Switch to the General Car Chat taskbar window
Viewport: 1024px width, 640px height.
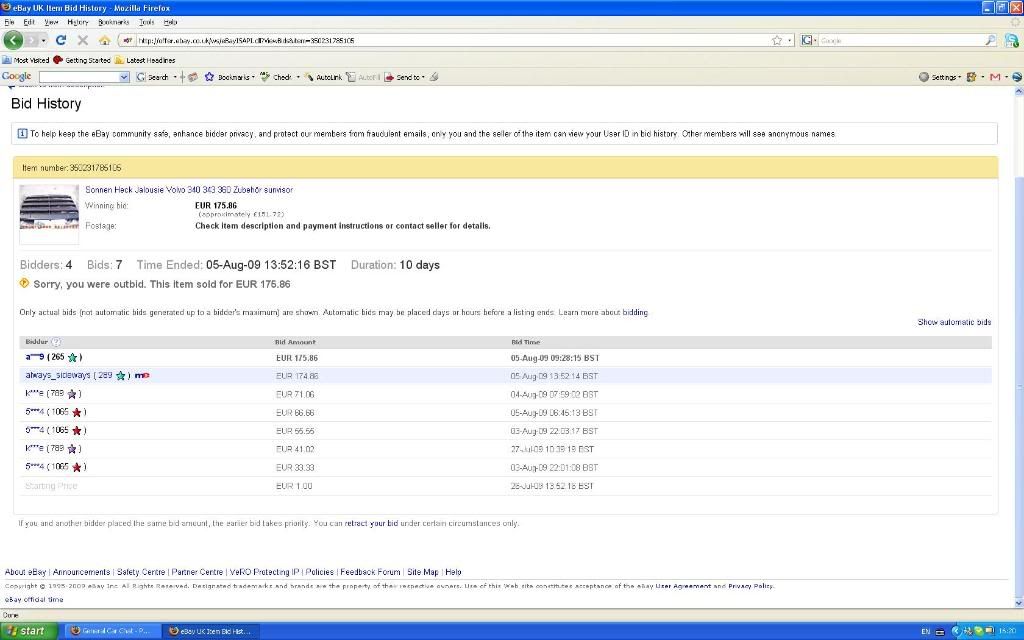coord(110,631)
